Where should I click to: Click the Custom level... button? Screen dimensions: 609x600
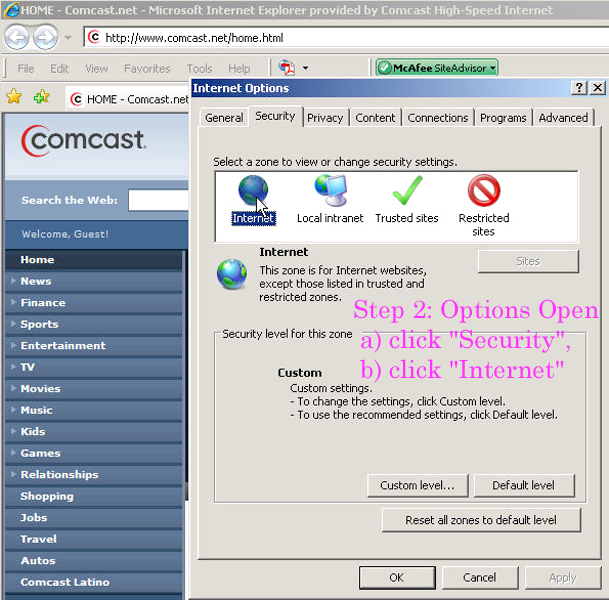pos(418,485)
